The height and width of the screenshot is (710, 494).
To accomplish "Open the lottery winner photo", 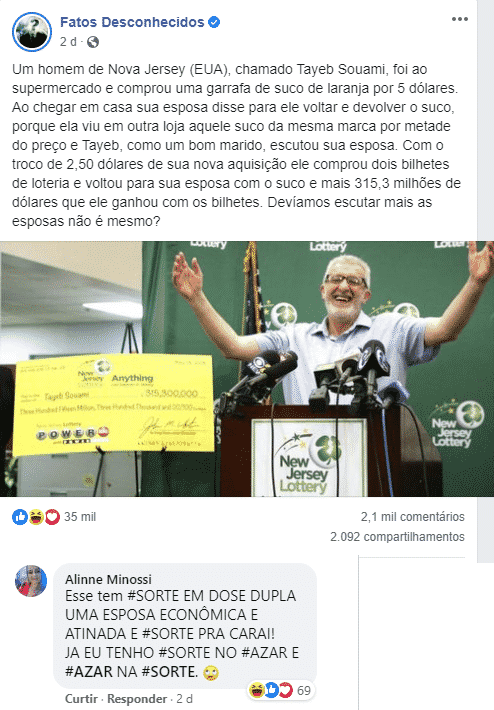I will click(247, 369).
